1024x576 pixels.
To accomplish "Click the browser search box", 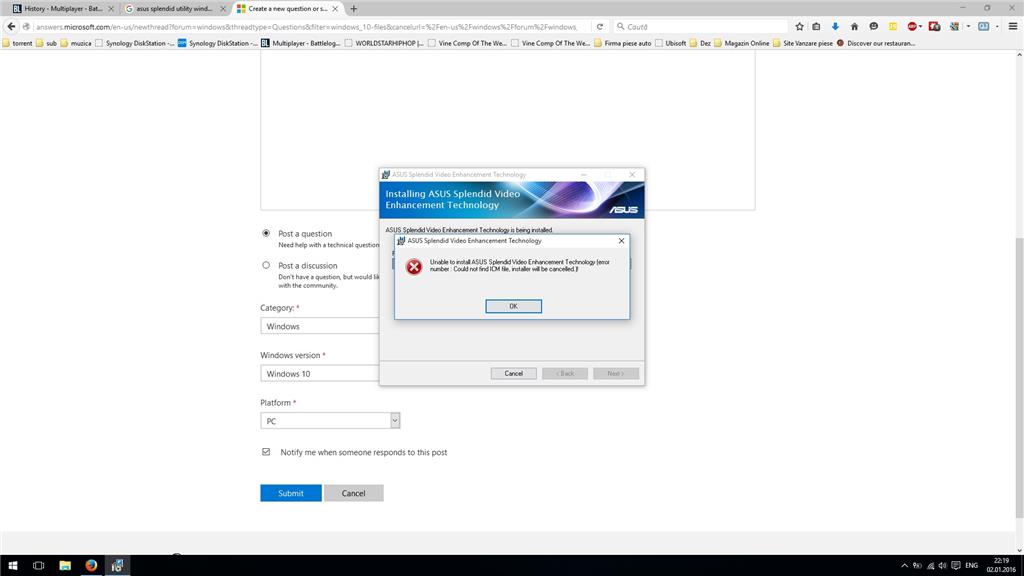I will 699,27.
